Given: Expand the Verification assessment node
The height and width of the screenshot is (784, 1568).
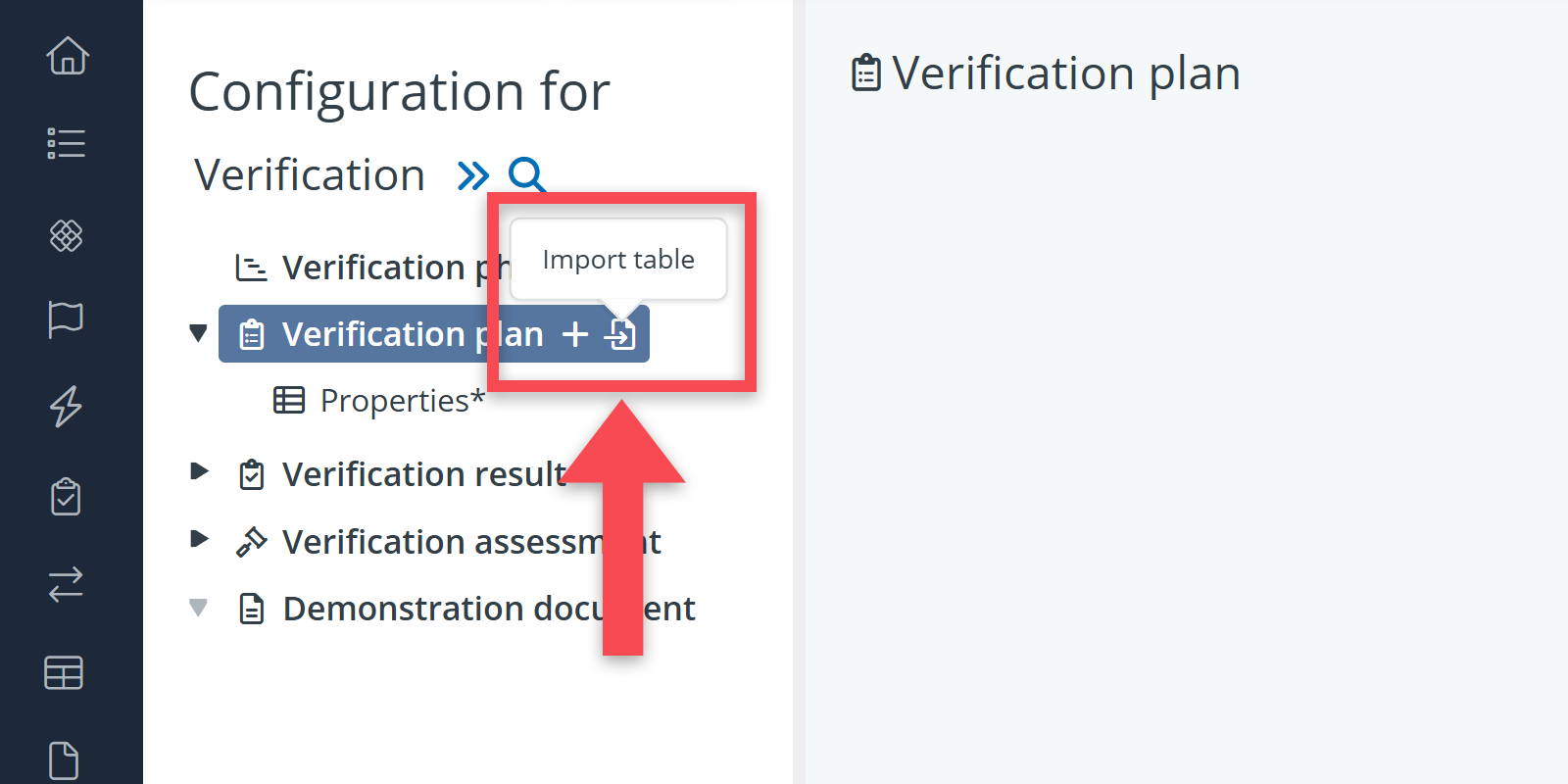Looking at the screenshot, I should tap(199, 539).
